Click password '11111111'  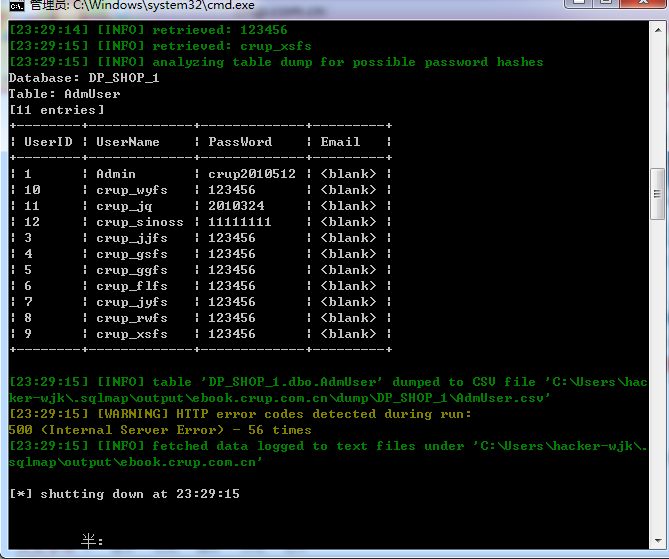click(240, 222)
